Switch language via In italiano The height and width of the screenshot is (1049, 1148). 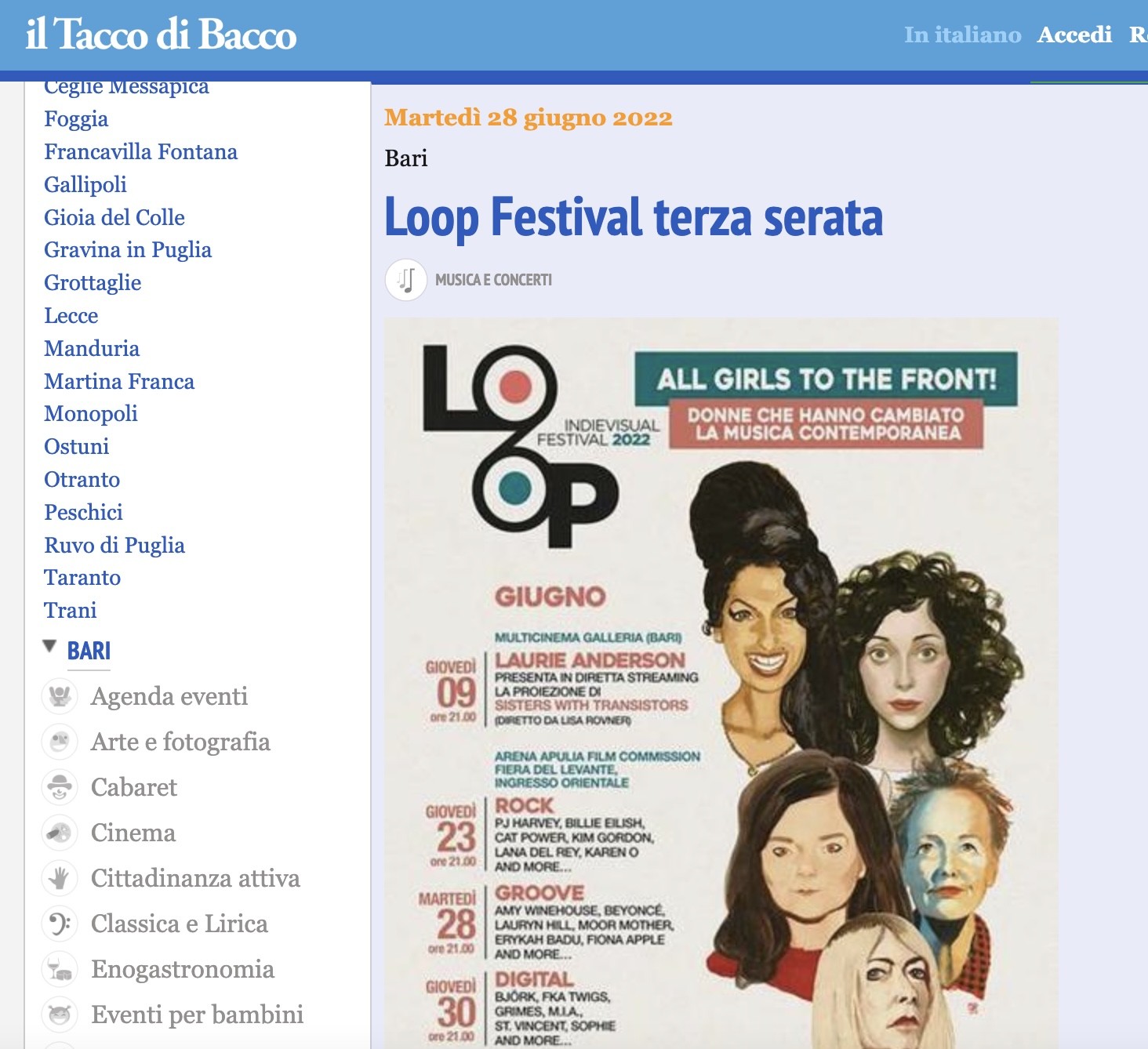(962, 34)
